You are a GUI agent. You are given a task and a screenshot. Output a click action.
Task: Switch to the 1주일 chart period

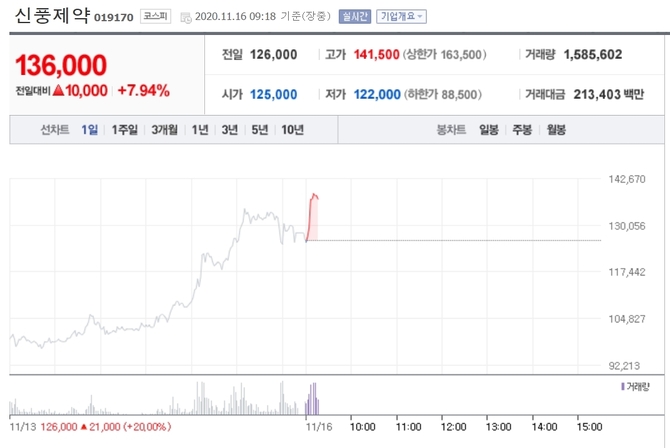(x=125, y=130)
